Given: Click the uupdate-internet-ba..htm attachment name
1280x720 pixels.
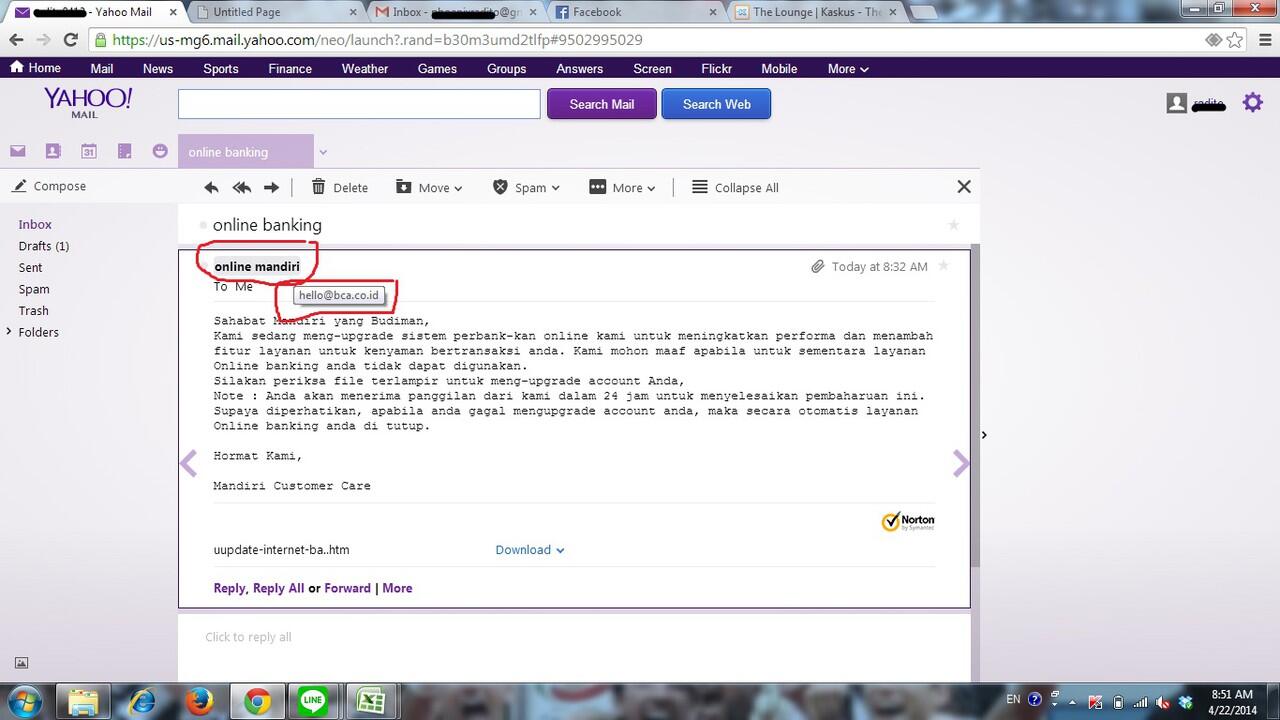Looking at the screenshot, I should point(281,550).
